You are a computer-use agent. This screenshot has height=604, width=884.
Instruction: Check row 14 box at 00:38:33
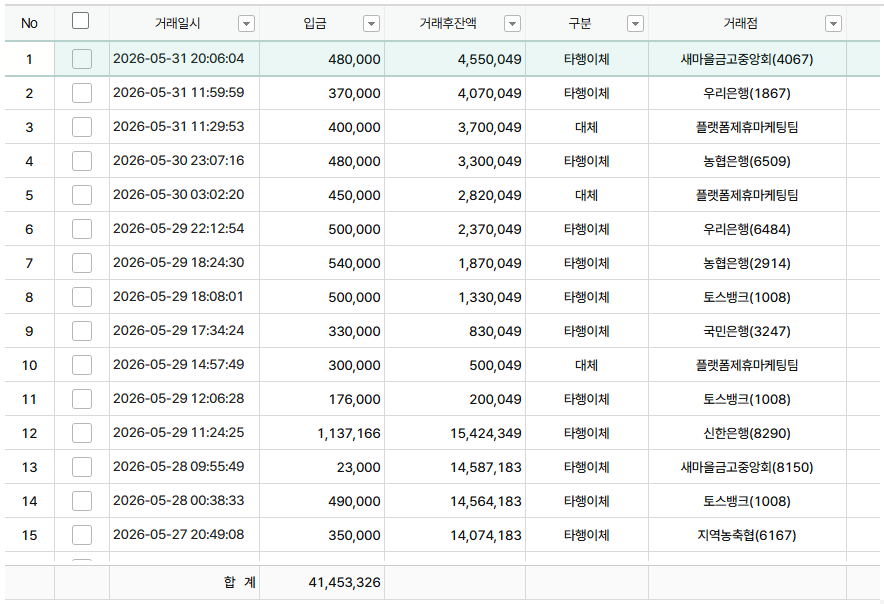coord(82,501)
